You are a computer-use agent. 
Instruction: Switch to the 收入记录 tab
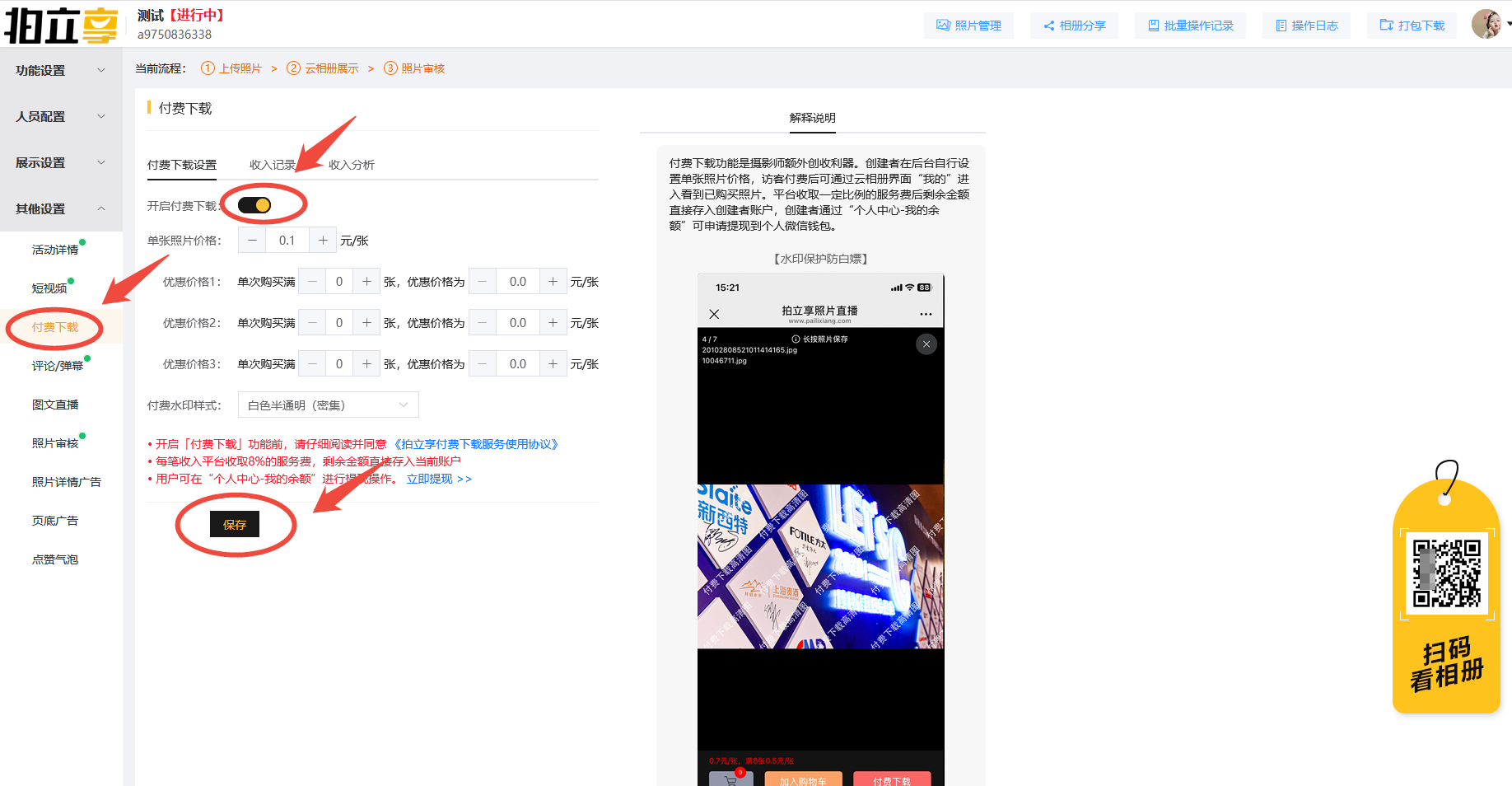(272, 165)
